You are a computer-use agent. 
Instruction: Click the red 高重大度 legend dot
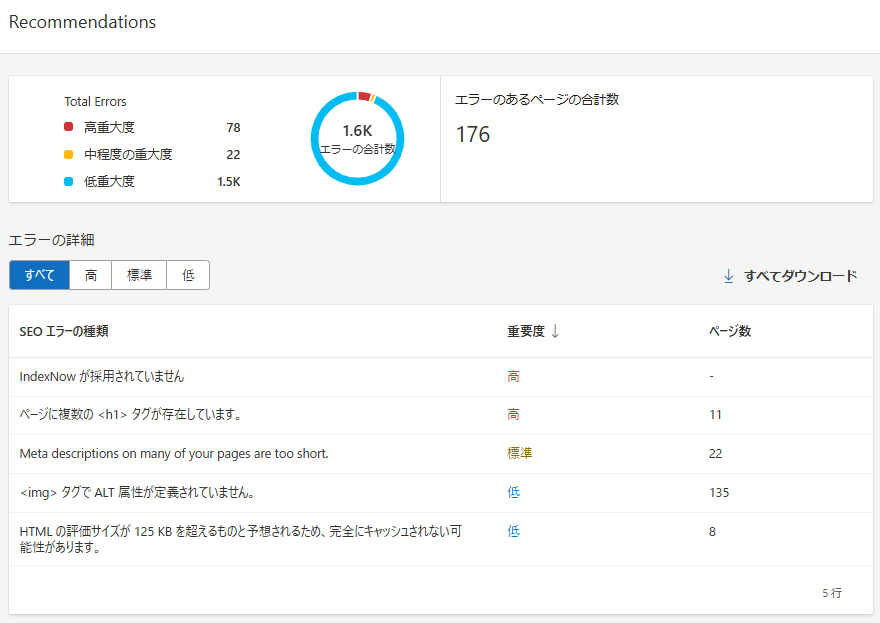(x=69, y=127)
